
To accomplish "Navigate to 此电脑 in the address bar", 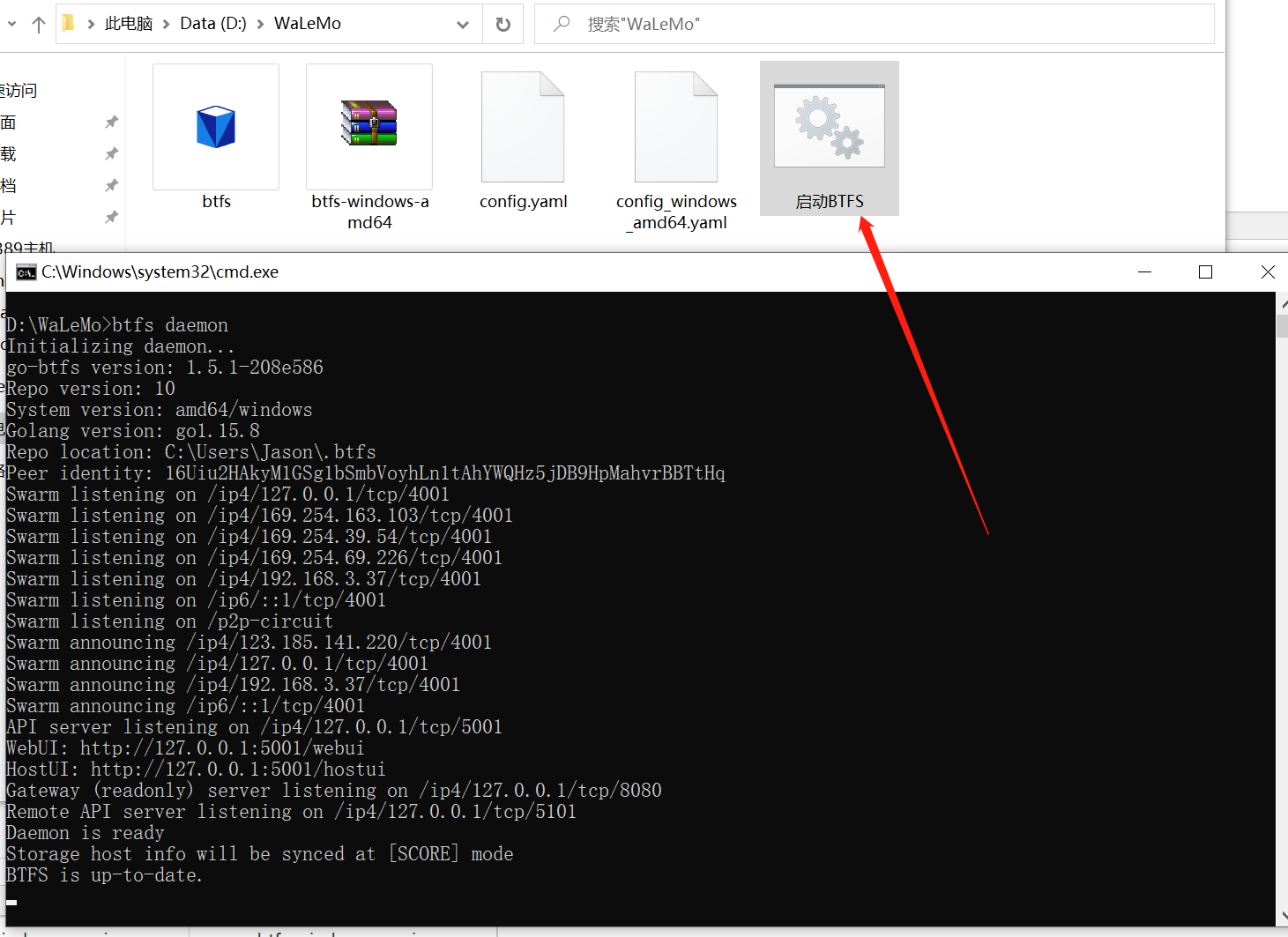I will 129,24.
